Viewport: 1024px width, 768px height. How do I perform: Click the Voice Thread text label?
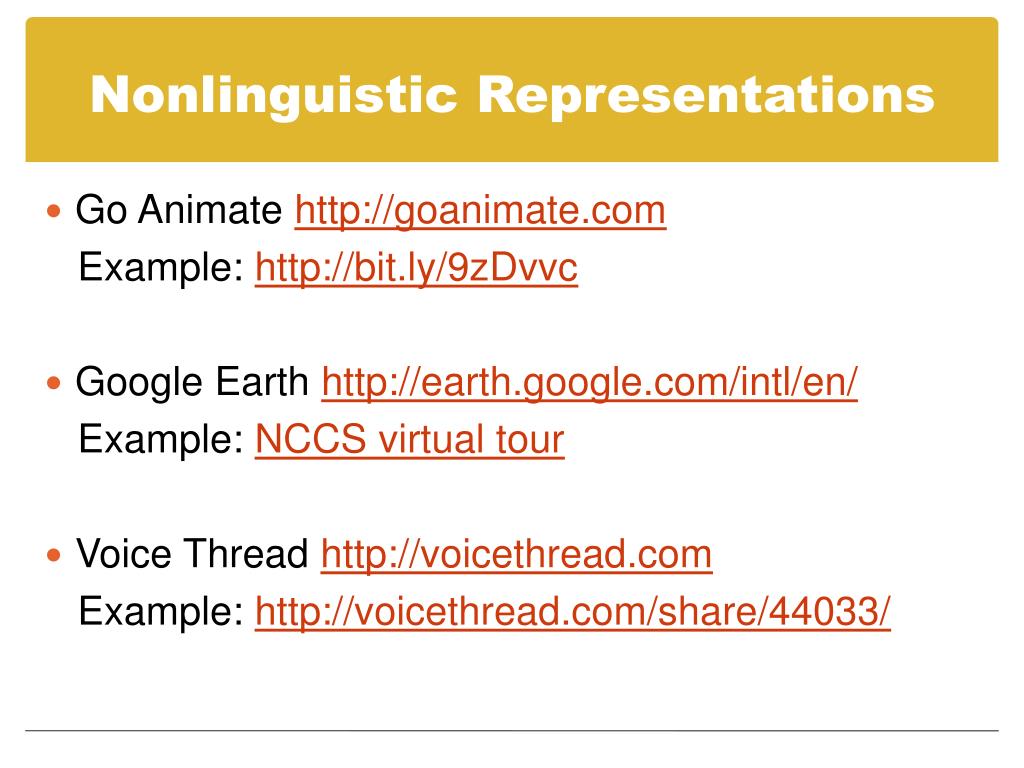pos(192,554)
